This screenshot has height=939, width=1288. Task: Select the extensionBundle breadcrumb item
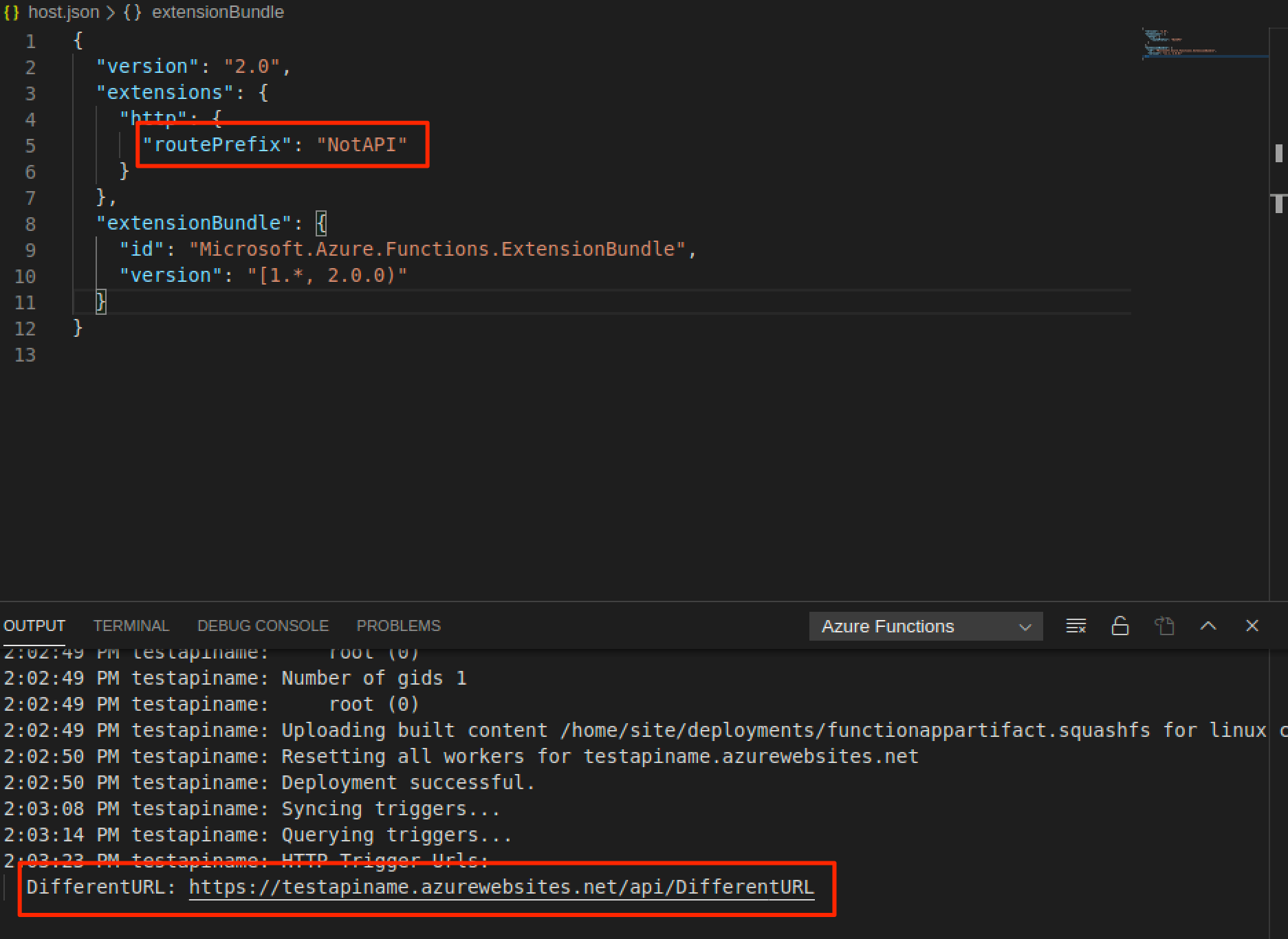point(218,12)
